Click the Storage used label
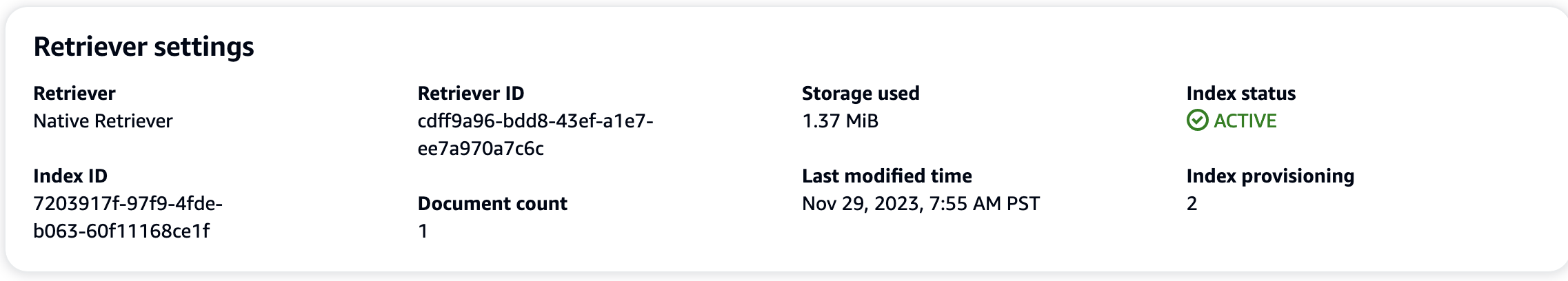1568x281 pixels. pos(861,93)
